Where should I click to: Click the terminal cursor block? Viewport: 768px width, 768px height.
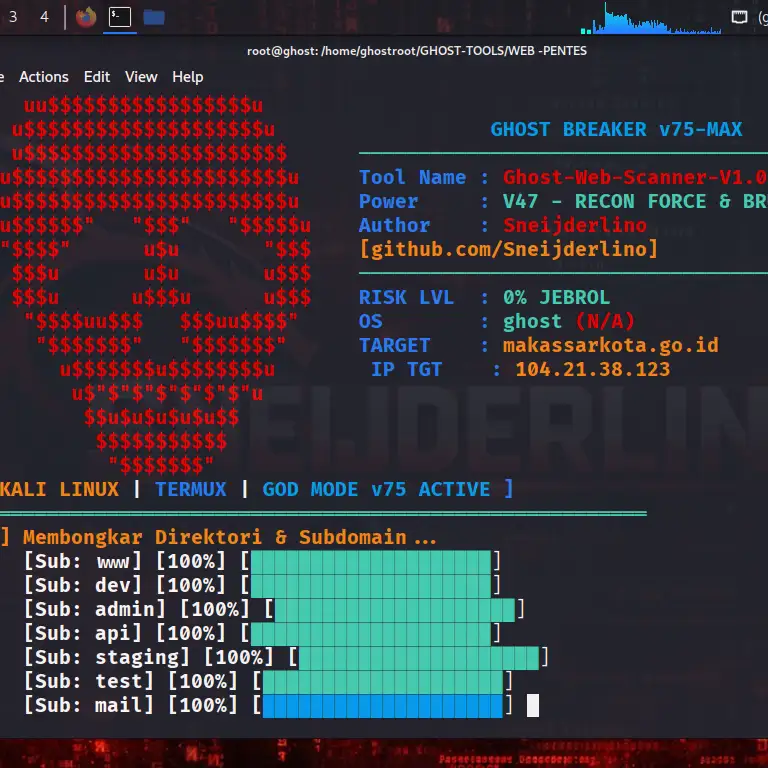point(533,705)
